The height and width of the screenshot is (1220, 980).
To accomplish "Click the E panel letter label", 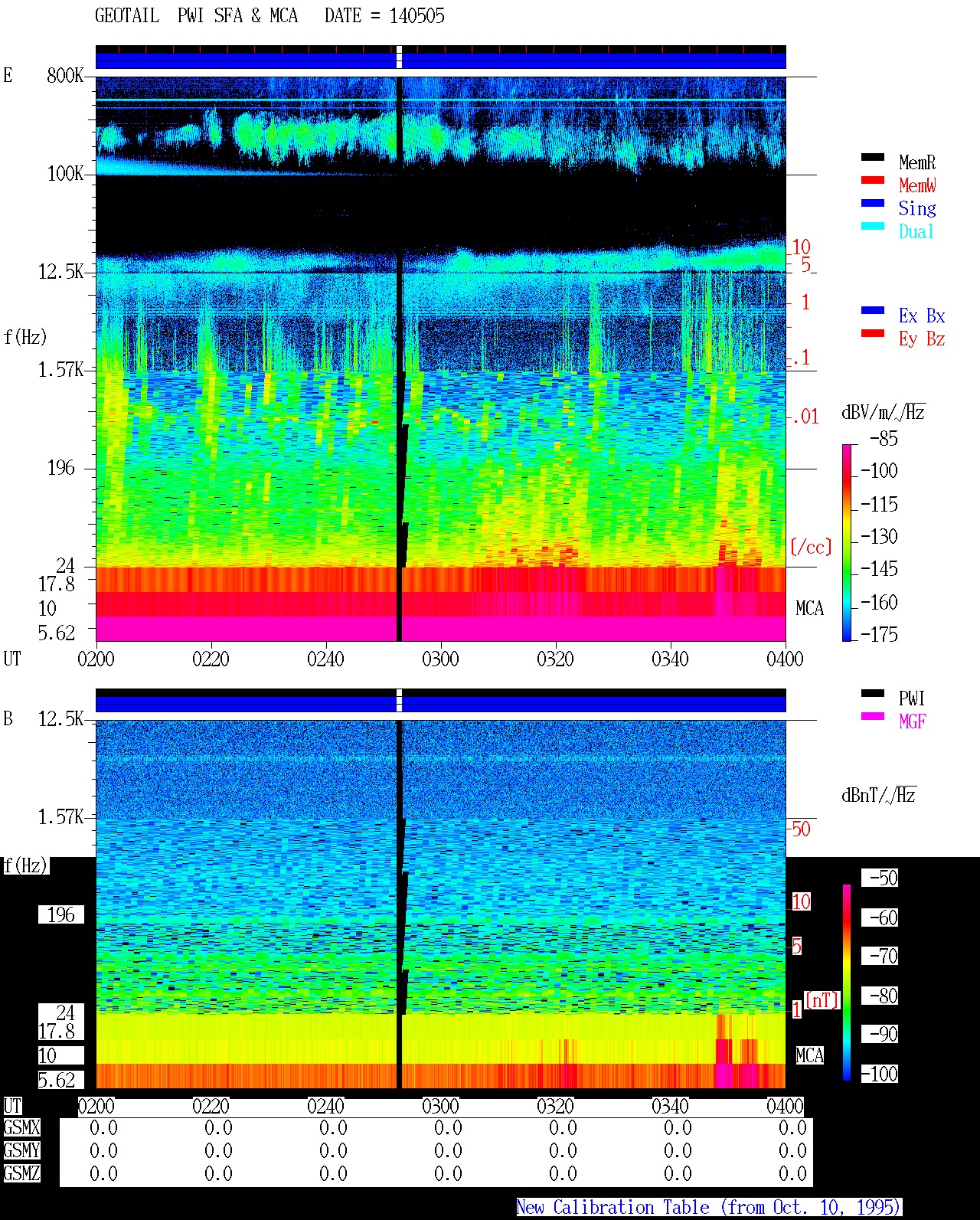I will pos(8,75).
